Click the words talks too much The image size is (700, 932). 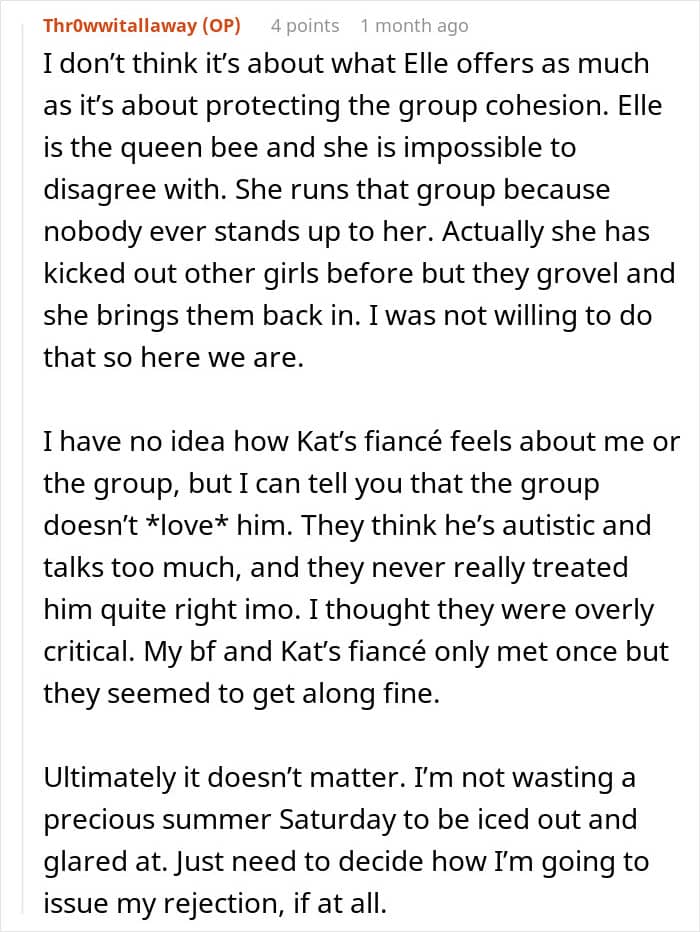[142, 568]
